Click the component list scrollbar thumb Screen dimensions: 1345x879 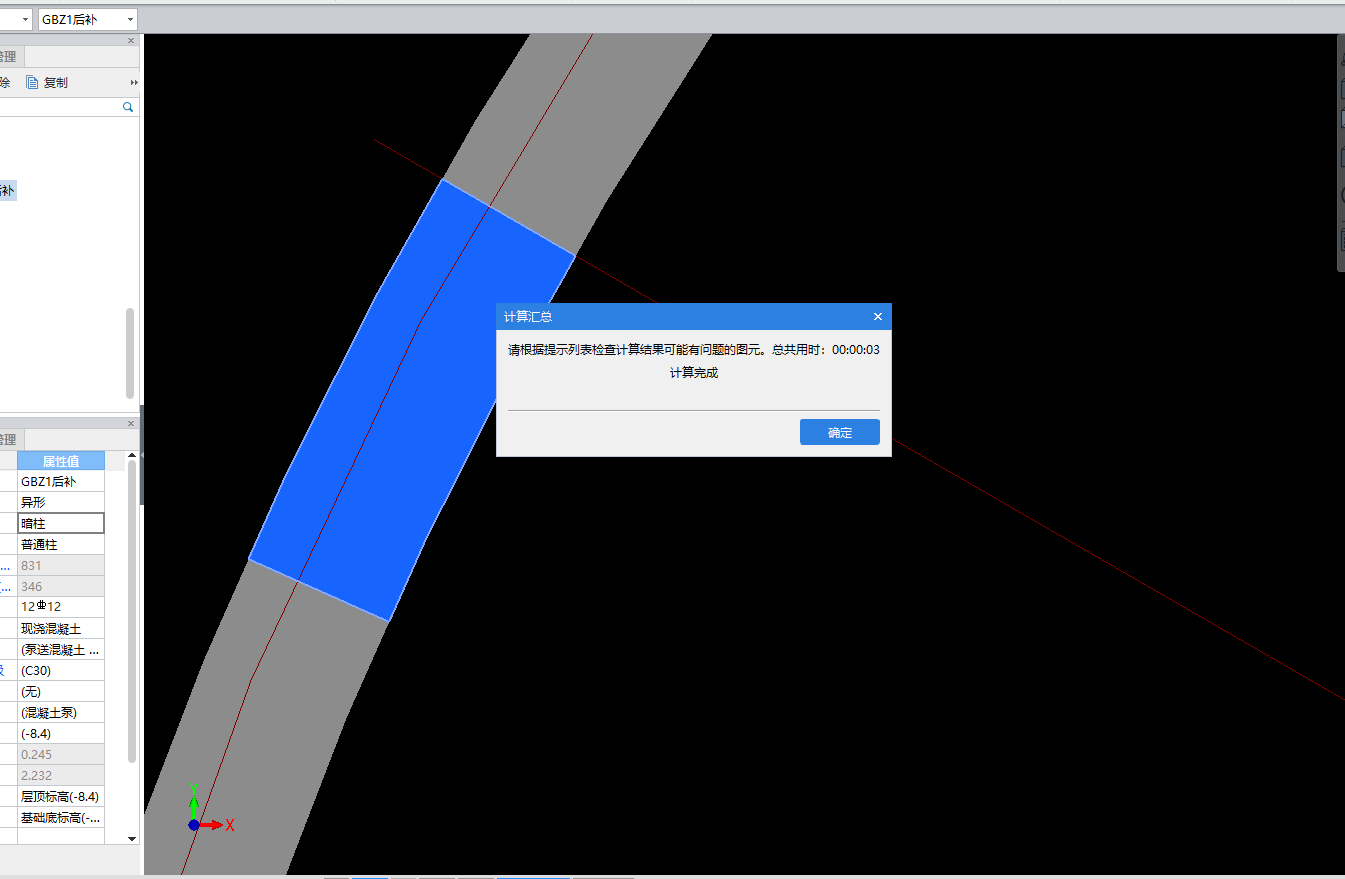tap(130, 352)
